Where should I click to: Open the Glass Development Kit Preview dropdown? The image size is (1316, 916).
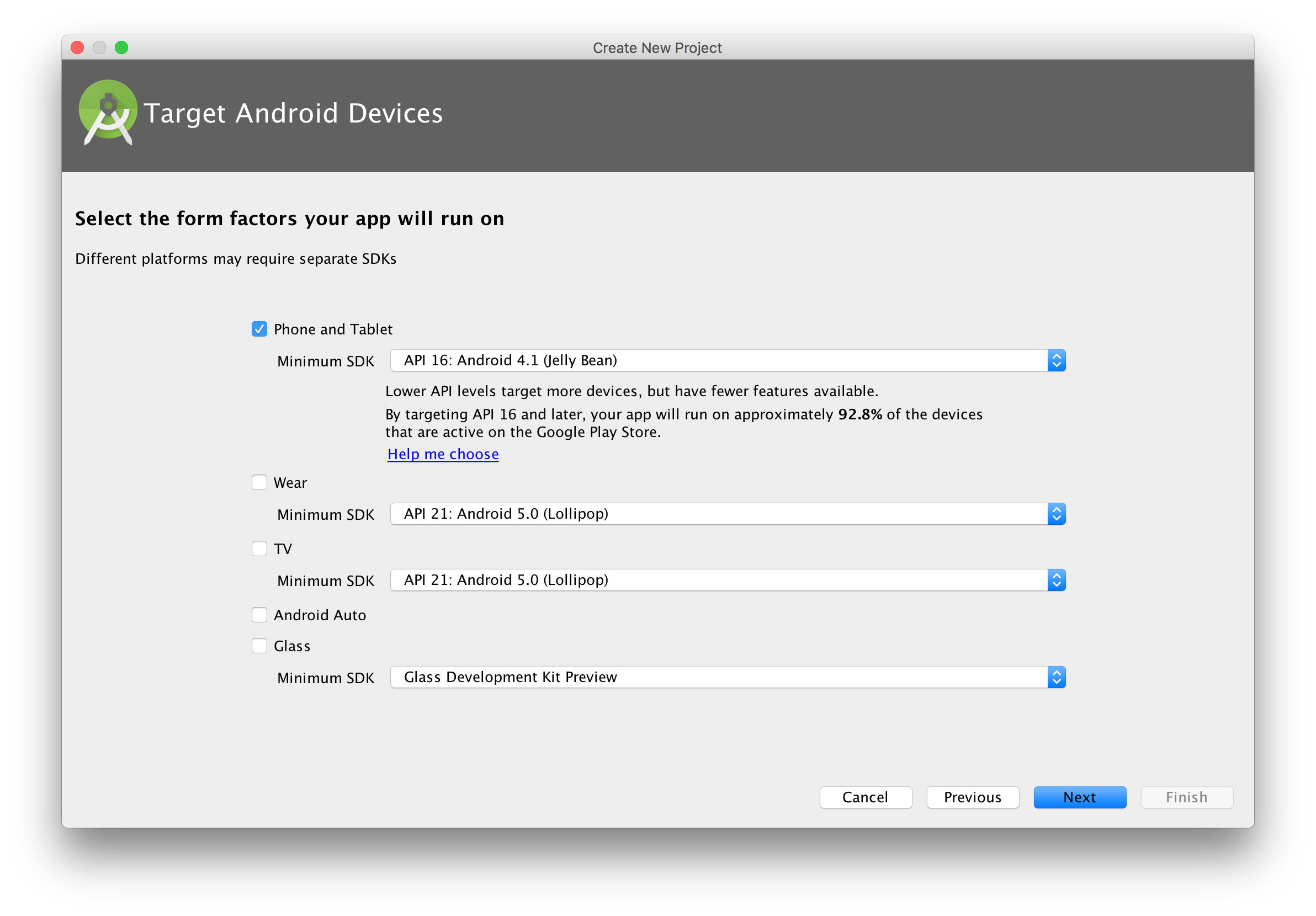click(727, 677)
